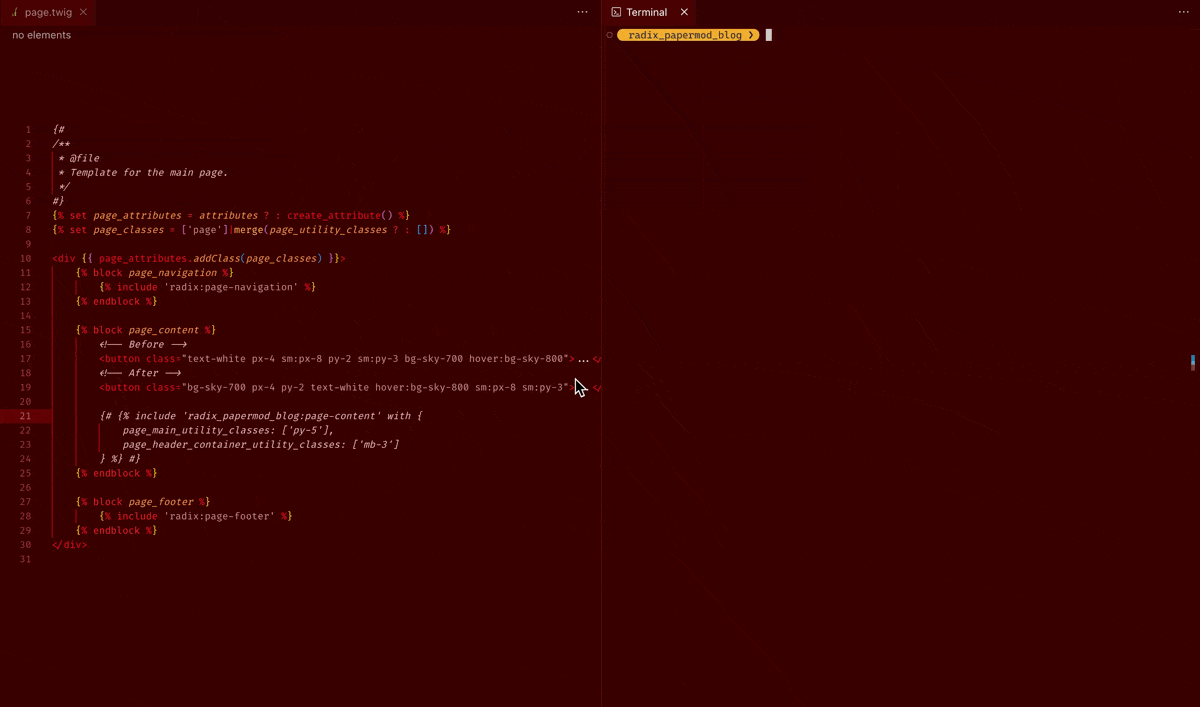
Task: Click the highlighted line number 21 in gutter
Action: pyautogui.click(x=26, y=416)
